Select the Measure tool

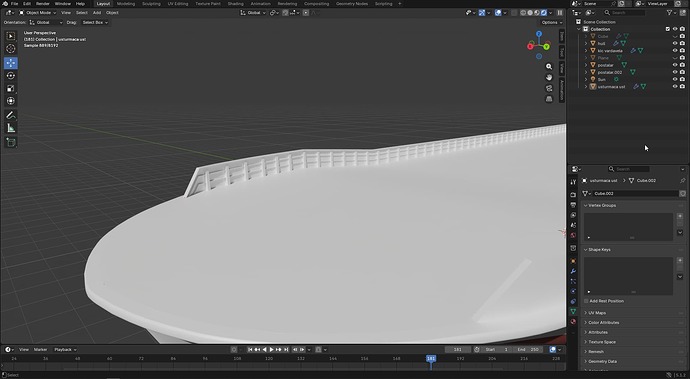pyautogui.click(x=11, y=128)
